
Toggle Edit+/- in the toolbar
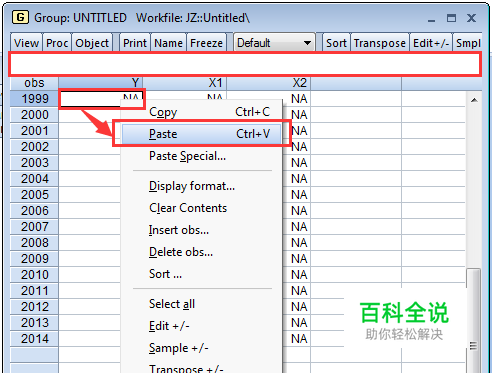coord(431,43)
